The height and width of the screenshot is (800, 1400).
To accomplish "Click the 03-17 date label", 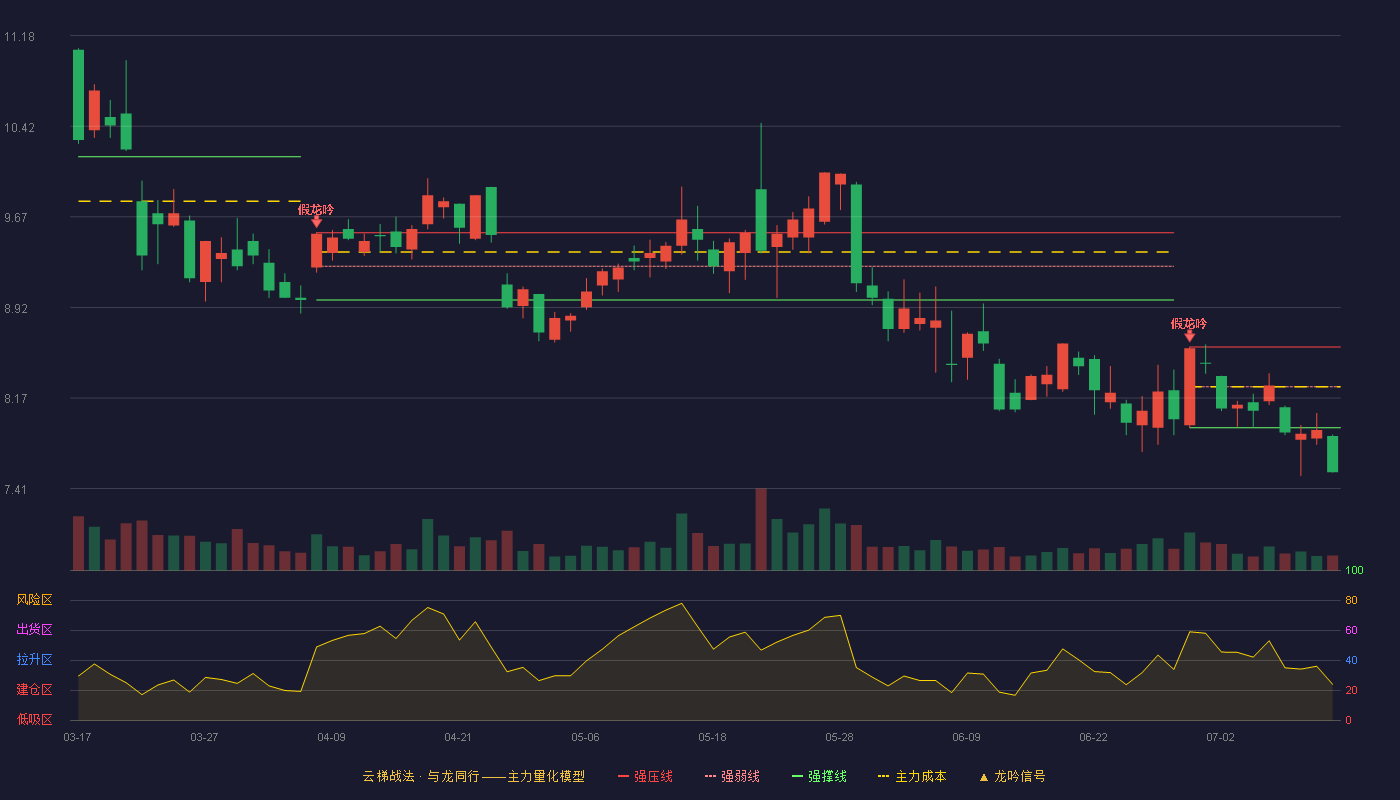I will 77,737.
